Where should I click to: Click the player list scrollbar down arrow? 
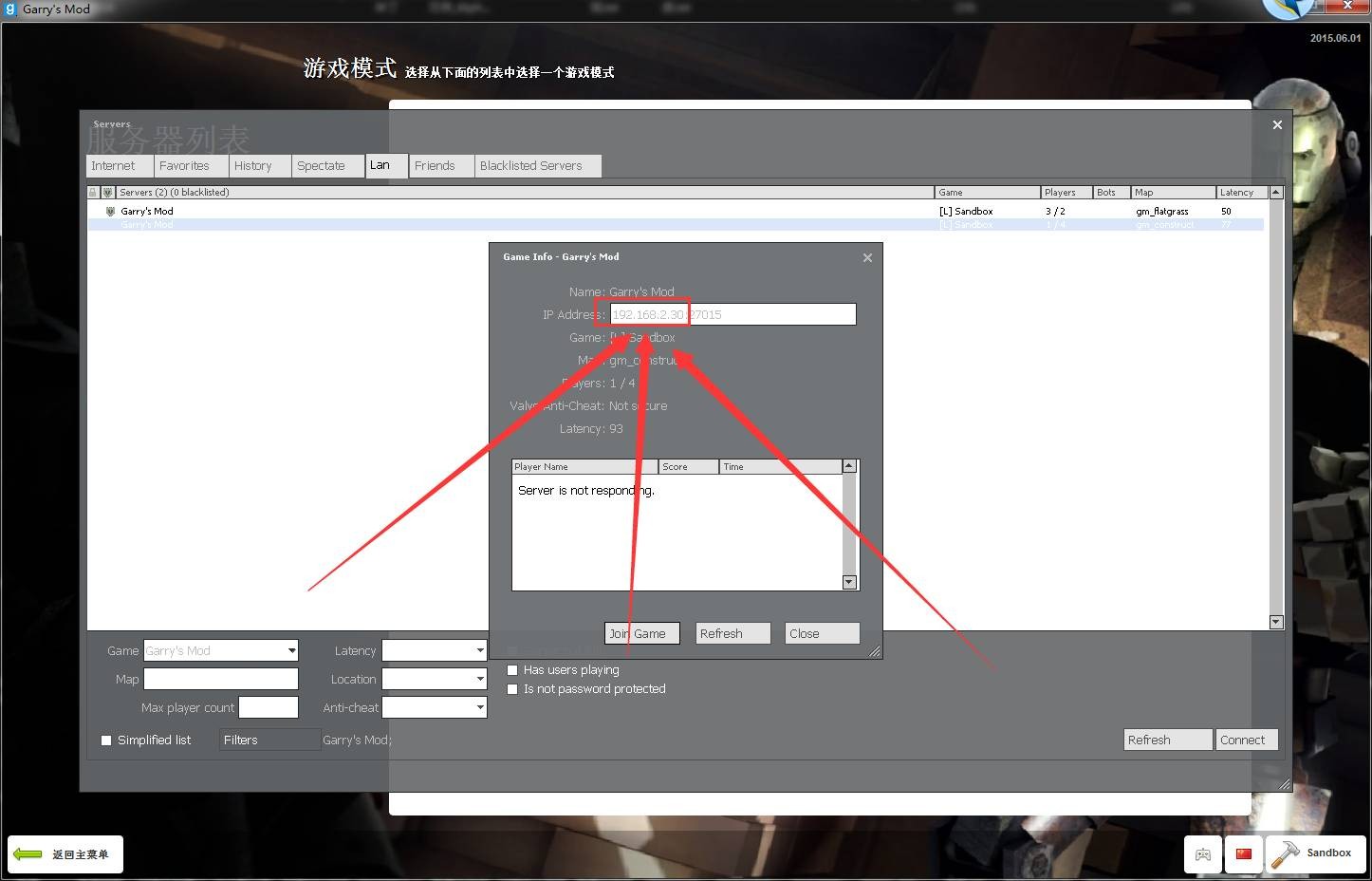point(849,582)
